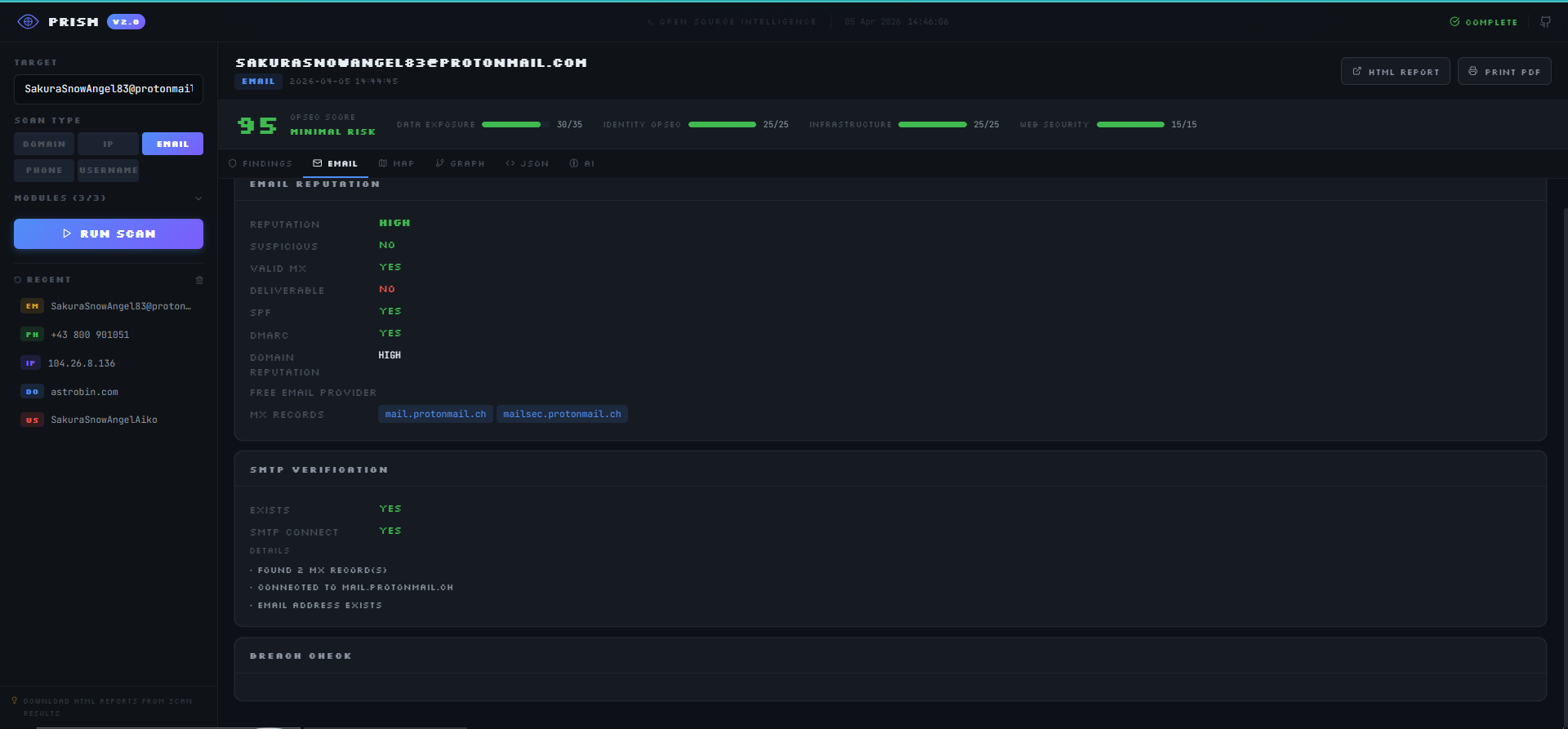The image size is (1568, 729).
Task: Click the US badge beside SakuraSnowAngelAiko
Action: tap(32, 420)
